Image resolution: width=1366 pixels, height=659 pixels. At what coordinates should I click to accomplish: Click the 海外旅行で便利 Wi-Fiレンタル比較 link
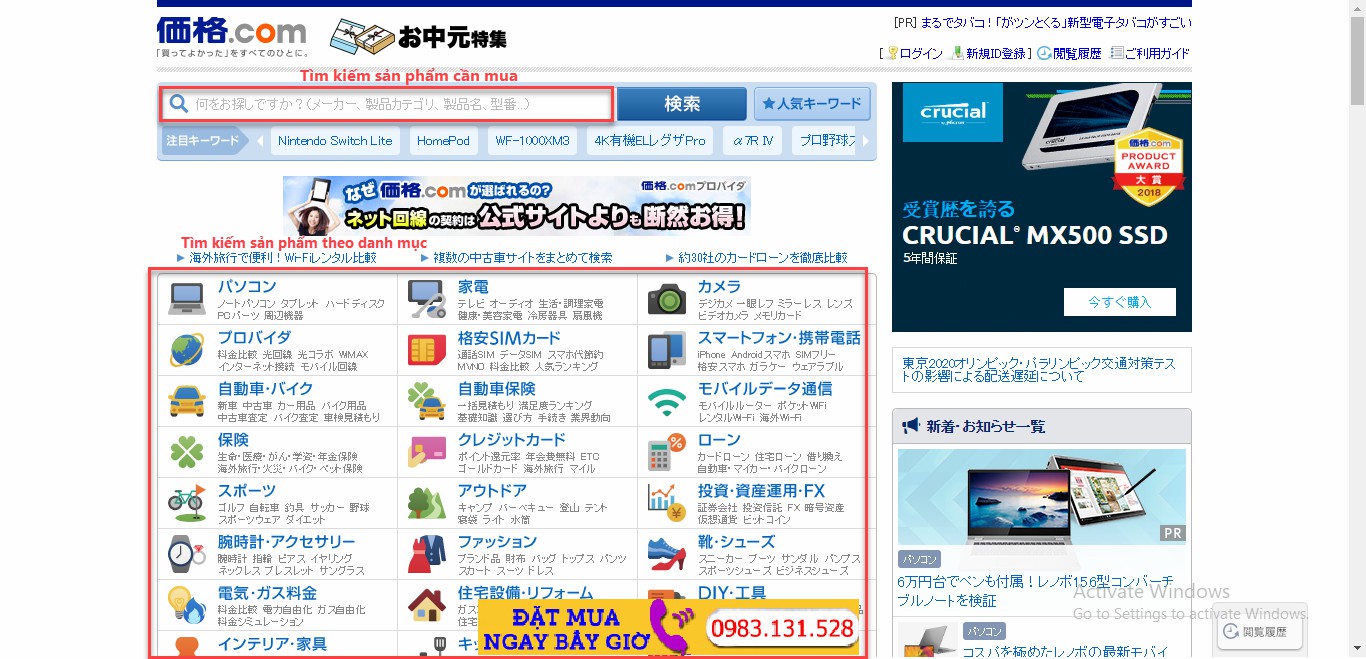[x=283, y=258]
